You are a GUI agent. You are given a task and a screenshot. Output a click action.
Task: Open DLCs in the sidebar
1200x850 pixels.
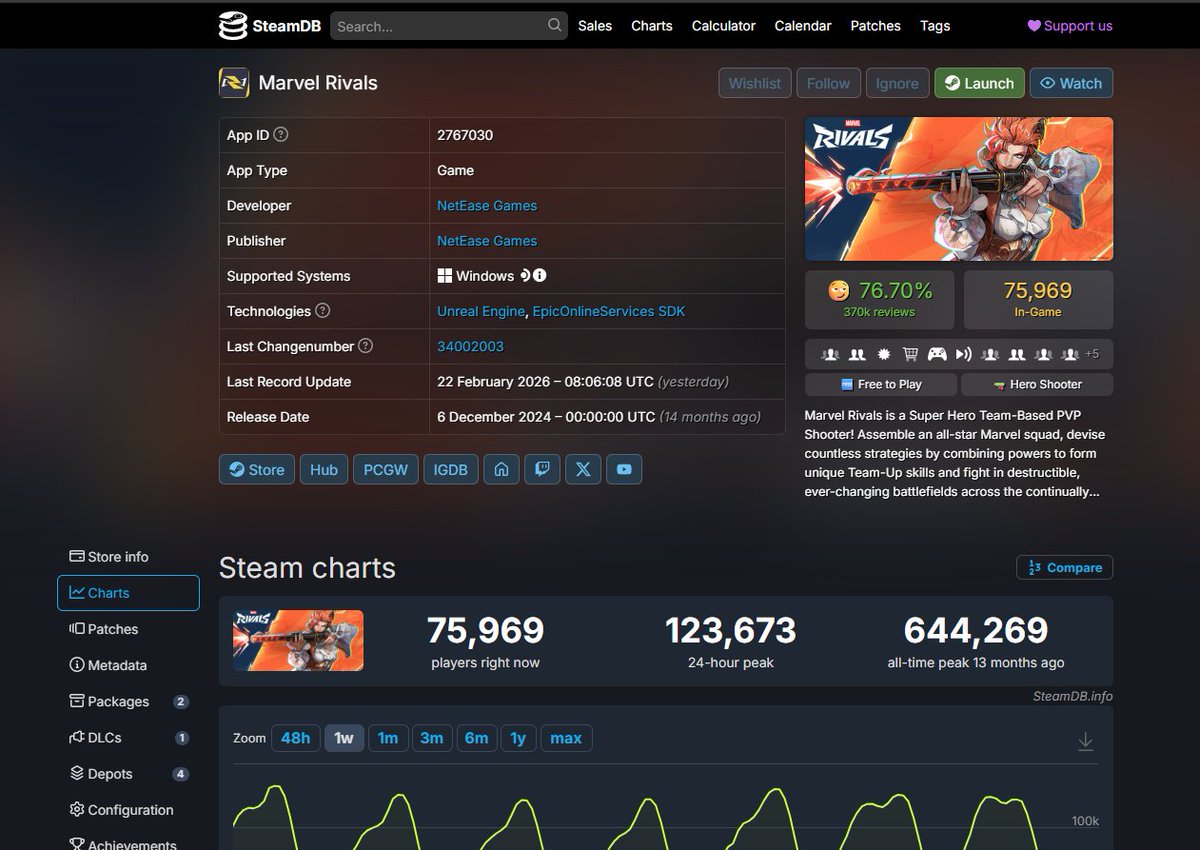pyautogui.click(x=128, y=737)
